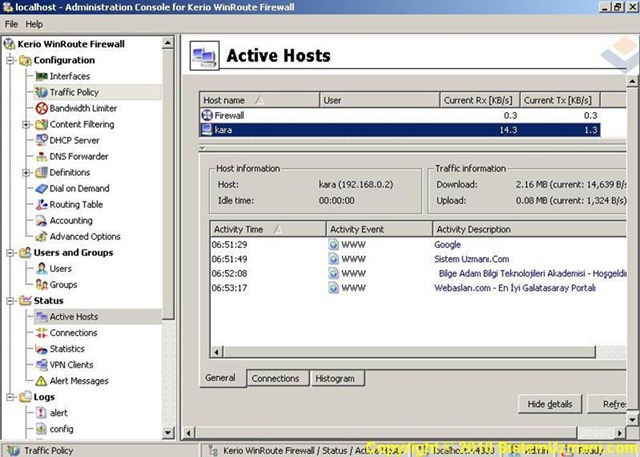The height and width of the screenshot is (457, 640).
Task: Click the 06:52:08 activity time cell
Action: tap(229, 273)
